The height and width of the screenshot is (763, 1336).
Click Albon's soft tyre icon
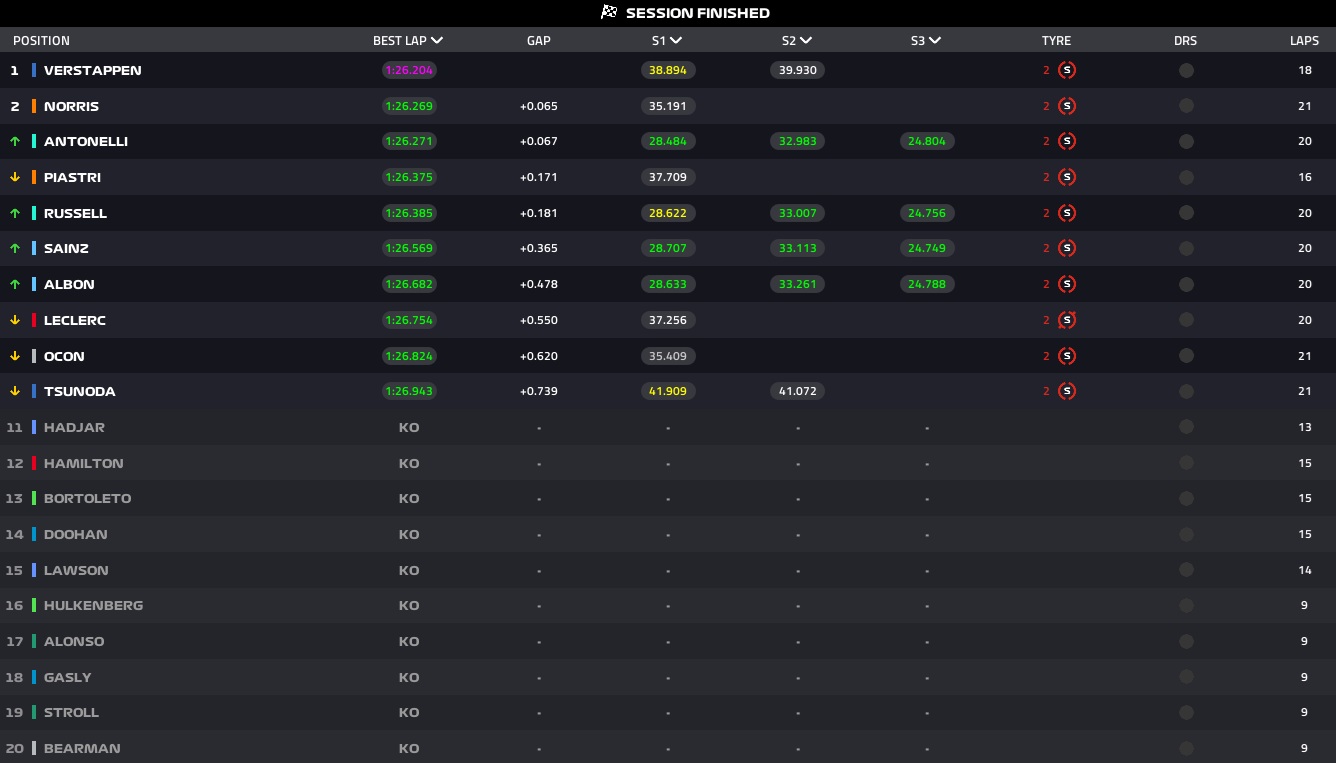[1067, 284]
